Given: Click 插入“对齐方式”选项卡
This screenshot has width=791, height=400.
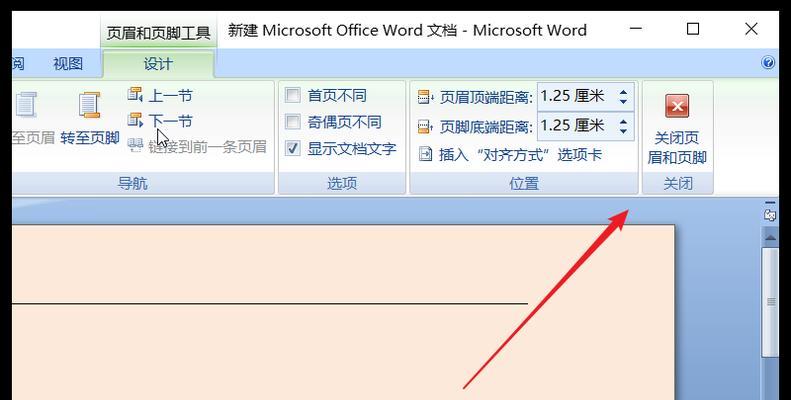Looking at the screenshot, I should tap(510, 154).
